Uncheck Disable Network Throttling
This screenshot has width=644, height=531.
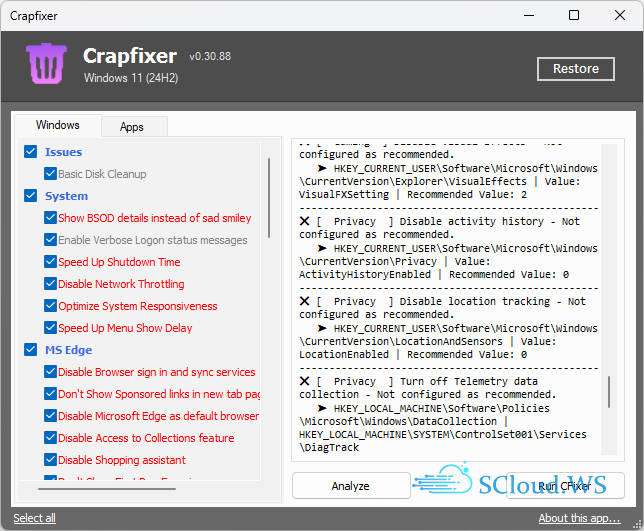point(50,283)
